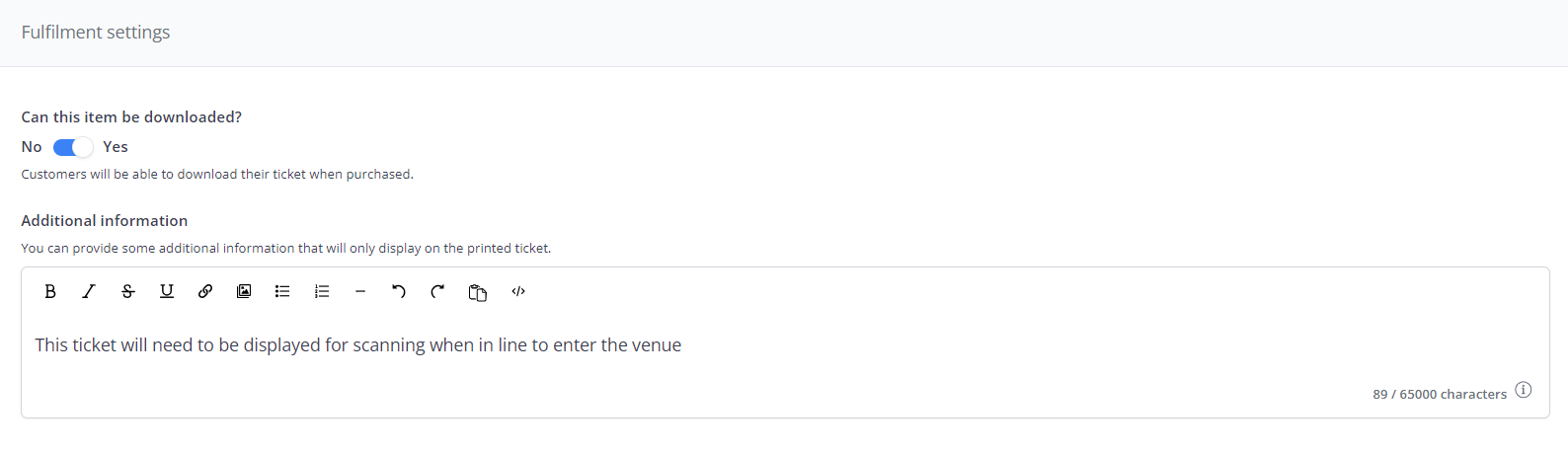1568x453 pixels.
Task: Click the paste from clipboard icon
Action: point(478,292)
